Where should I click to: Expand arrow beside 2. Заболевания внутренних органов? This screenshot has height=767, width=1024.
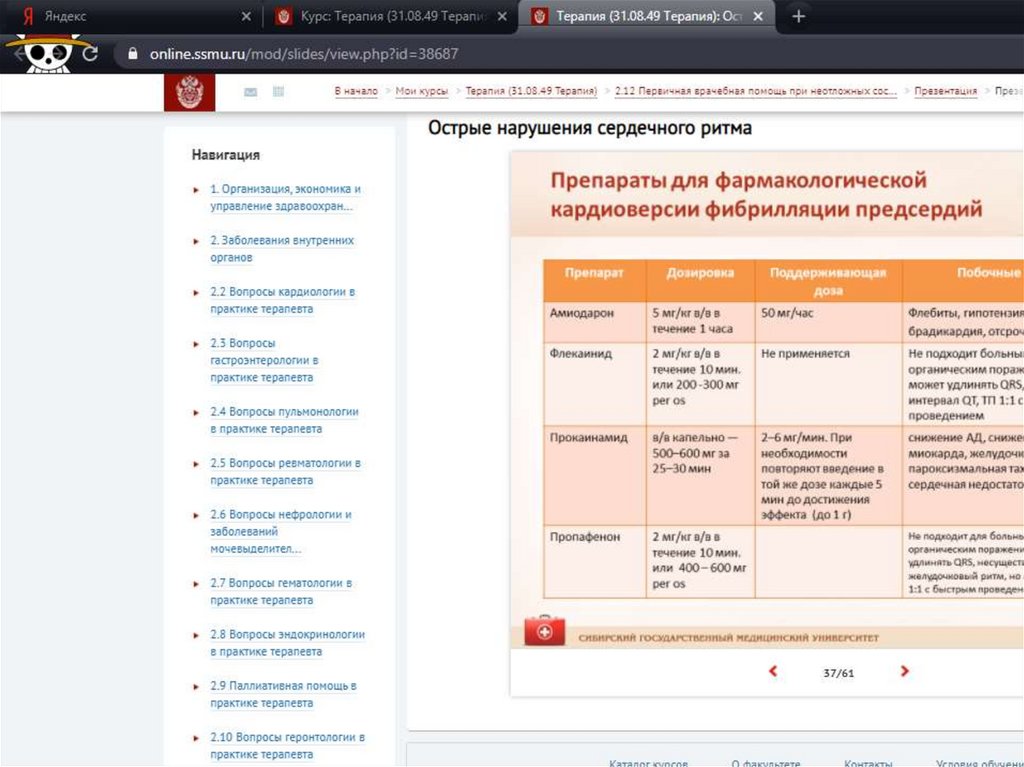(196, 242)
